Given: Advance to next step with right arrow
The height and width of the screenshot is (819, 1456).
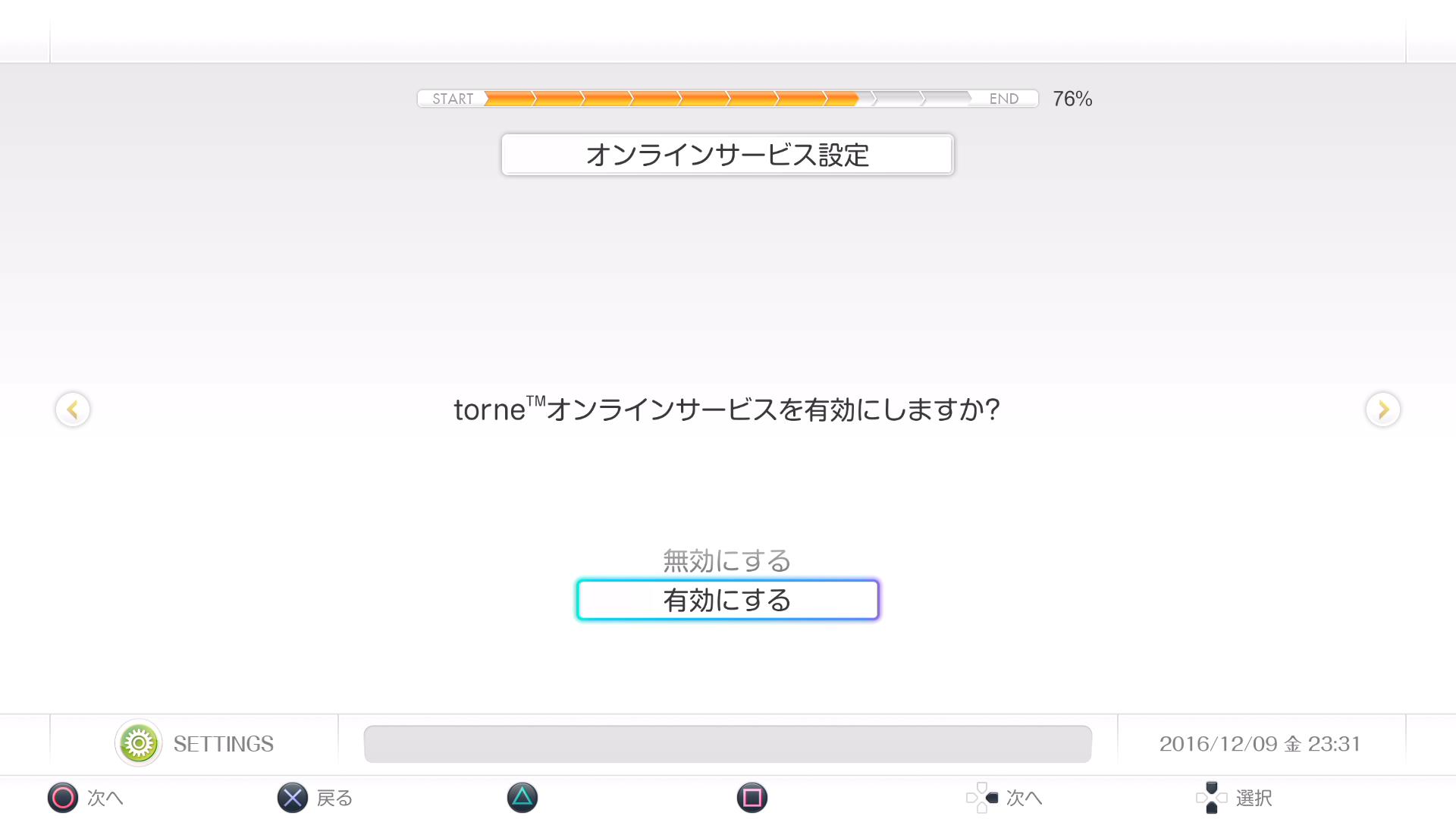Looking at the screenshot, I should click(1383, 409).
